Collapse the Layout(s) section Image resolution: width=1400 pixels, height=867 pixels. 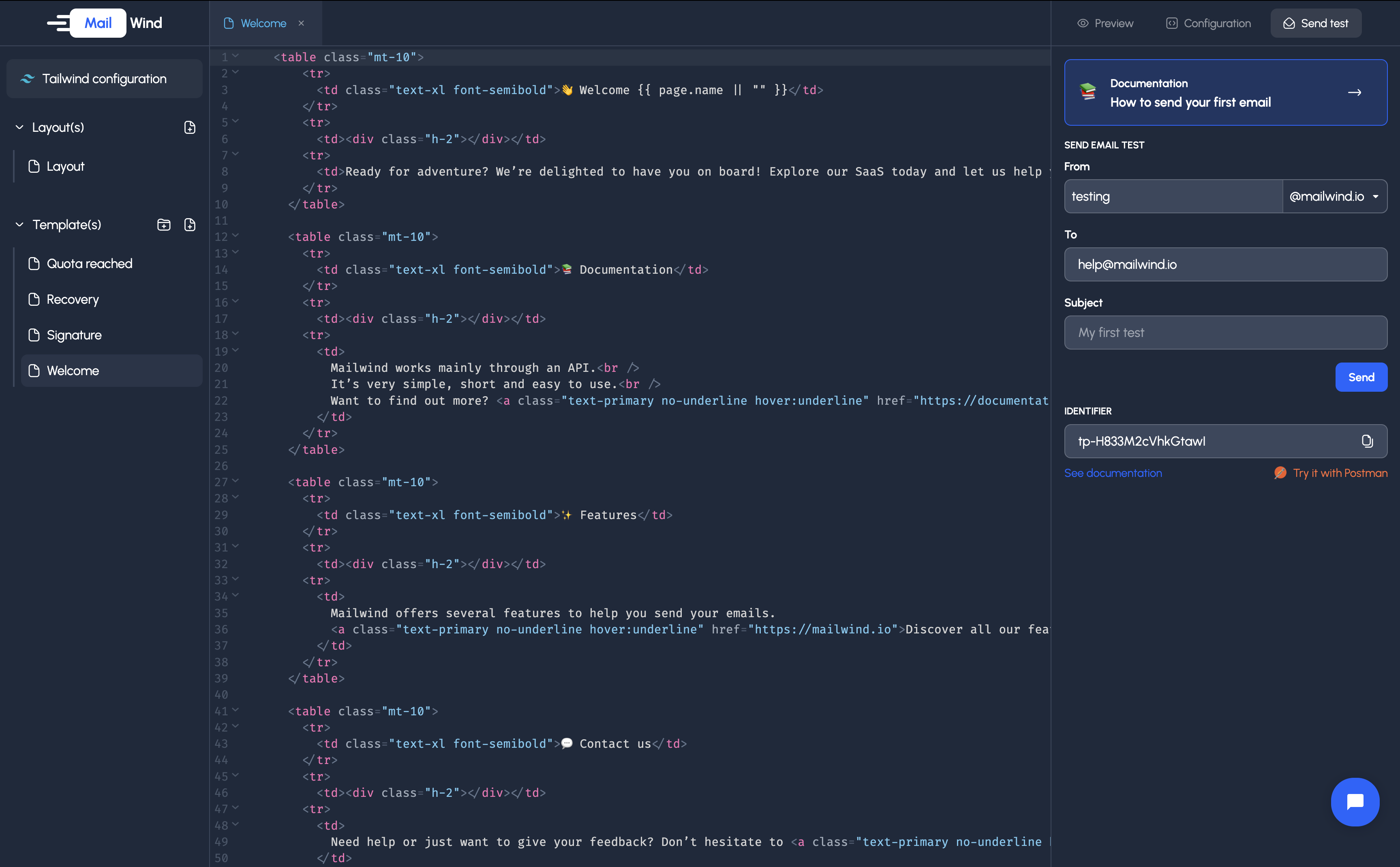tap(19, 127)
